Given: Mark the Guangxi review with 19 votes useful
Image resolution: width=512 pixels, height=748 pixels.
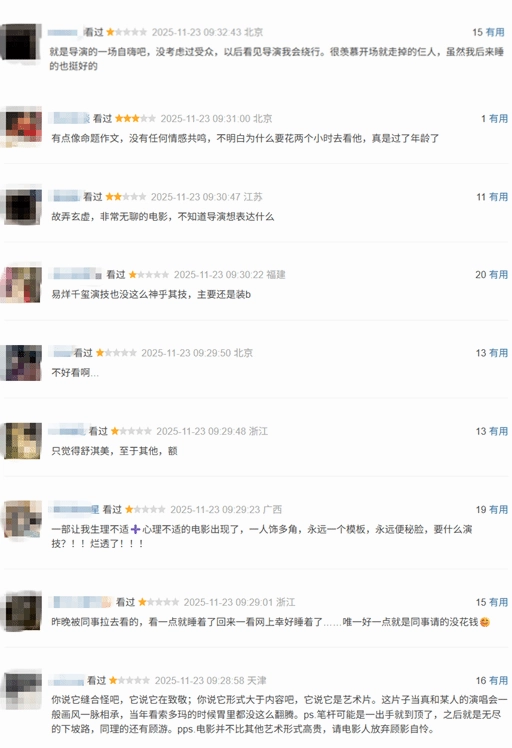Looking at the screenshot, I should point(499,509).
